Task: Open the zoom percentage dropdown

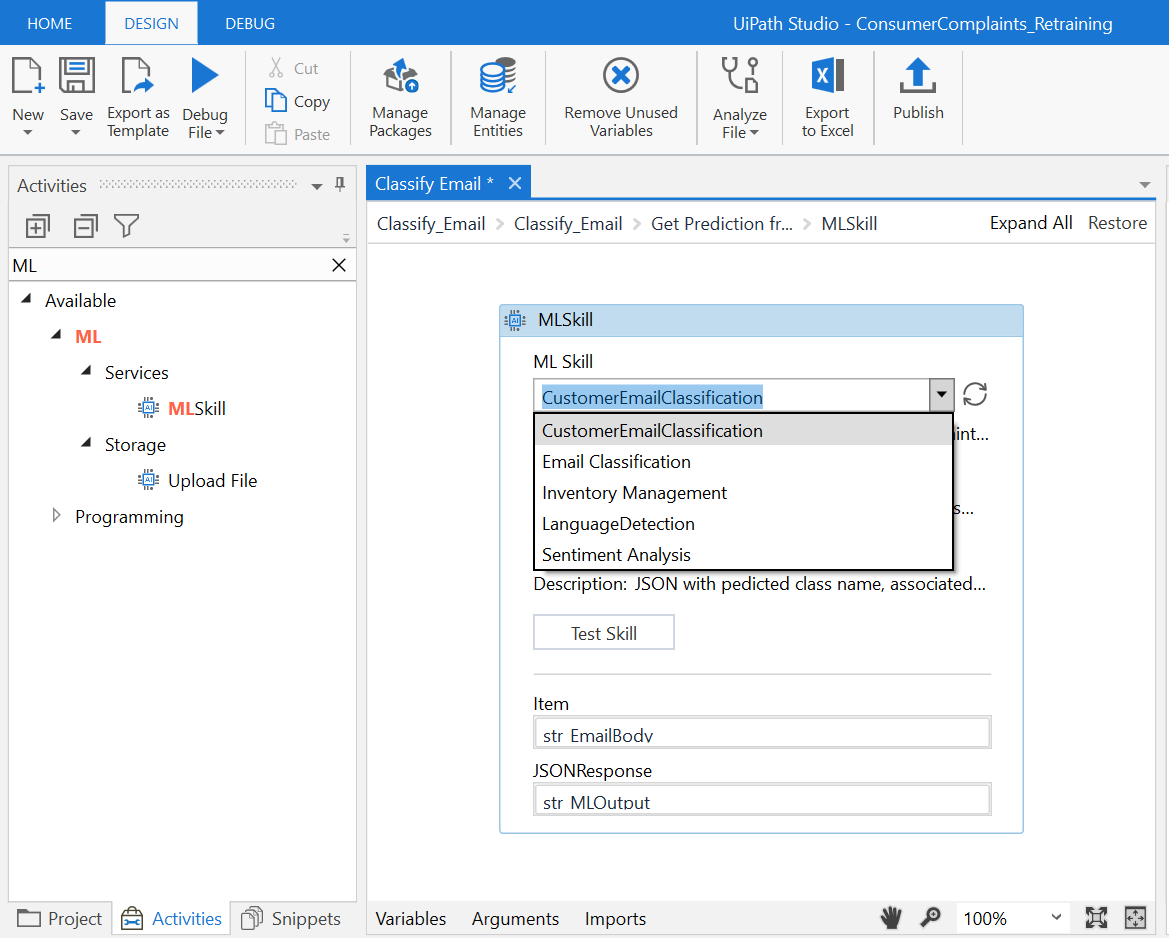Action: pyautogui.click(x=1056, y=917)
